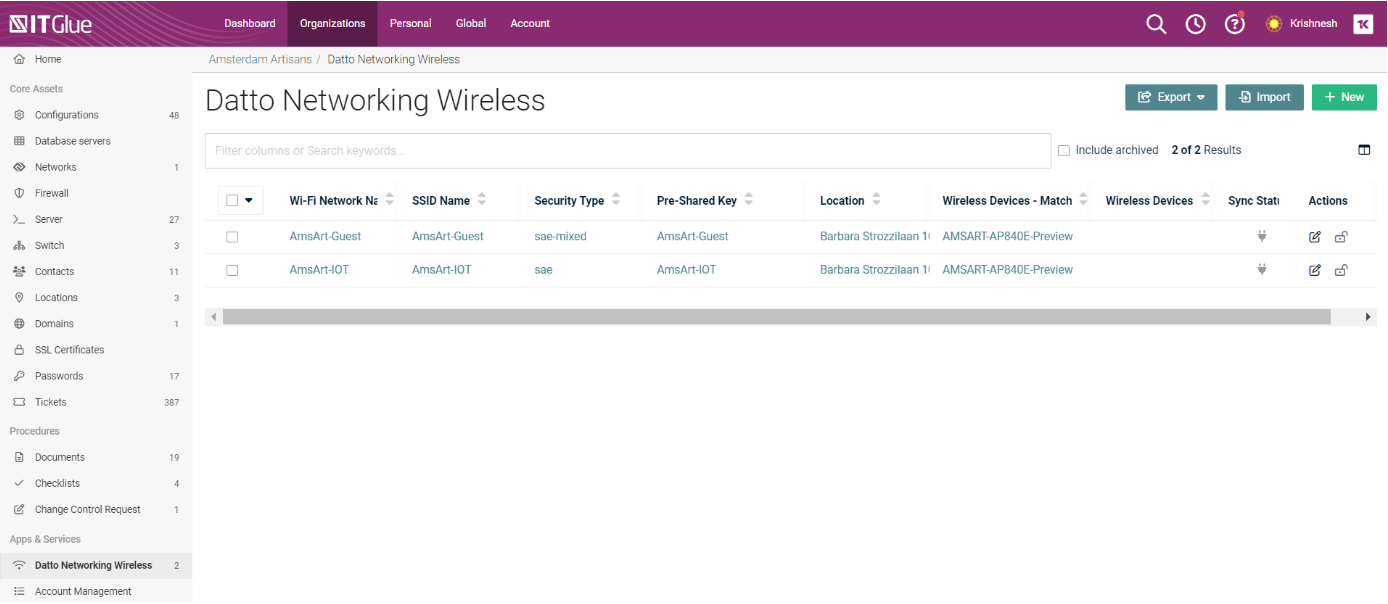This screenshot has width=1388, height=604.
Task: Open the bulk select dropdown arrow
Action: [x=249, y=200]
